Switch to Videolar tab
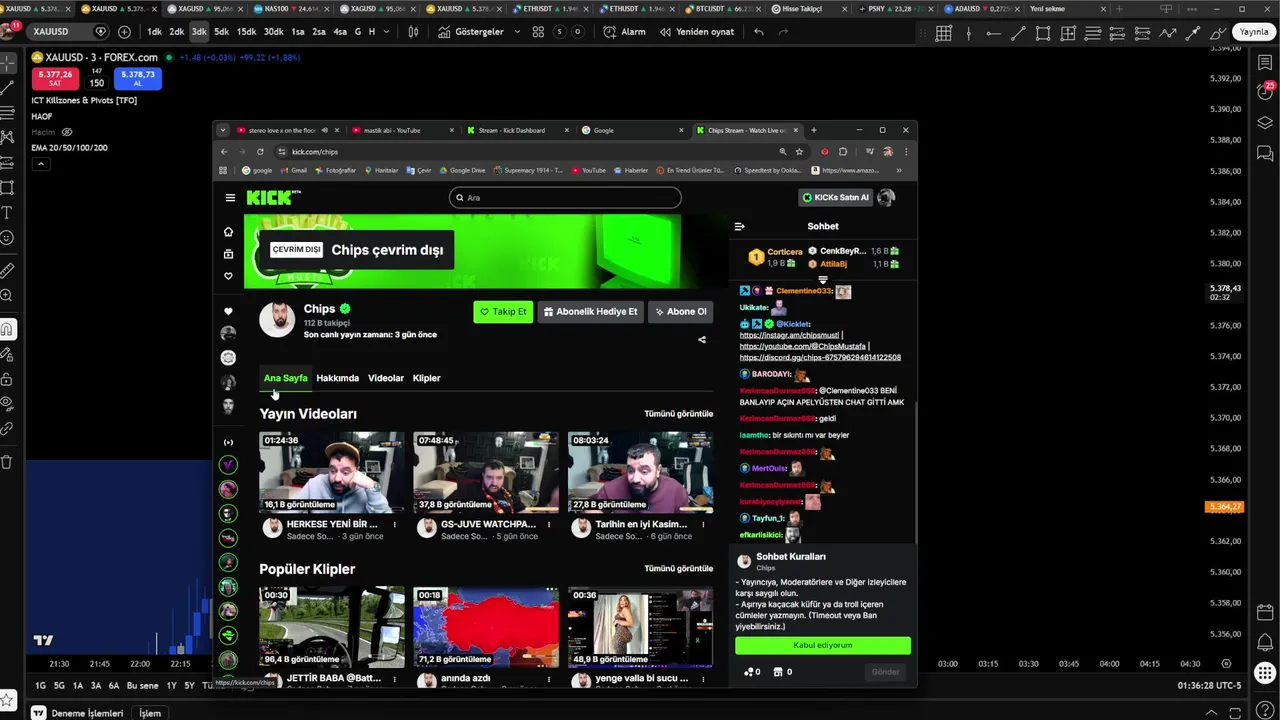The width and height of the screenshot is (1280, 720). (386, 378)
